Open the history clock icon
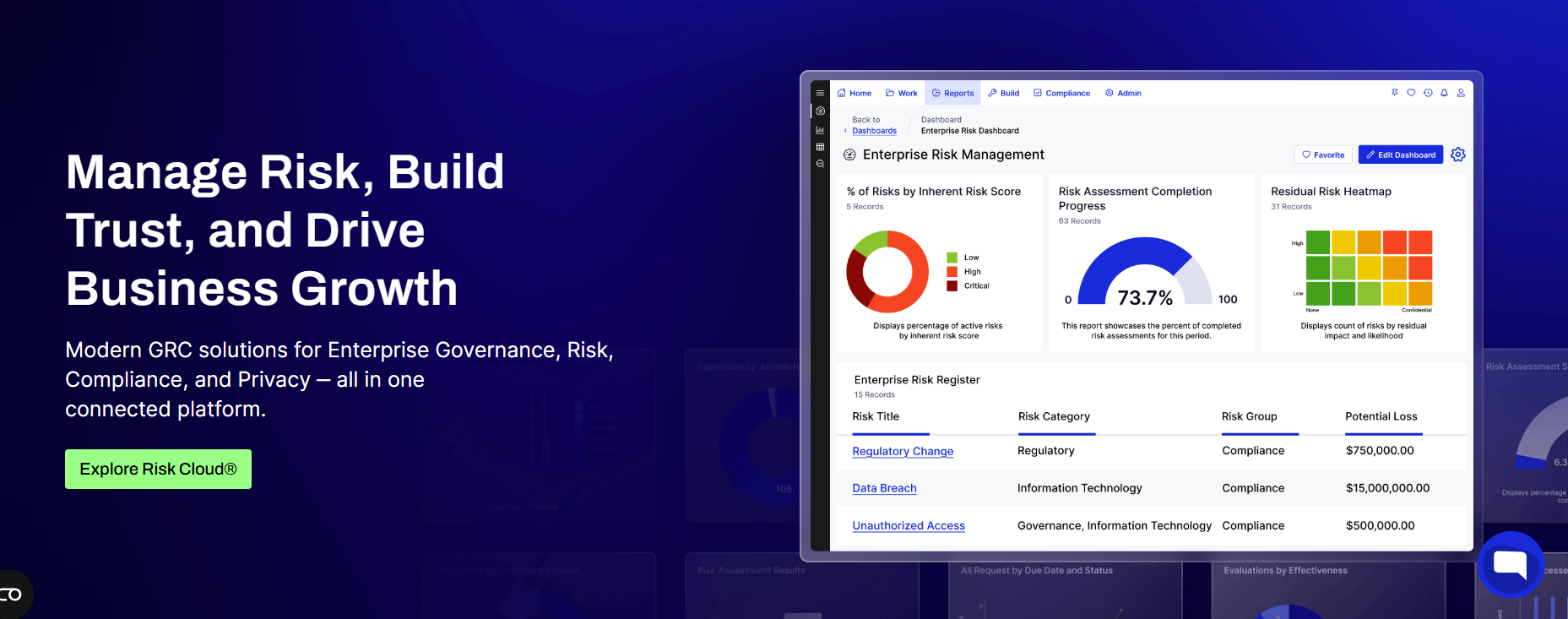The width and height of the screenshot is (1568, 619). [1428, 93]
